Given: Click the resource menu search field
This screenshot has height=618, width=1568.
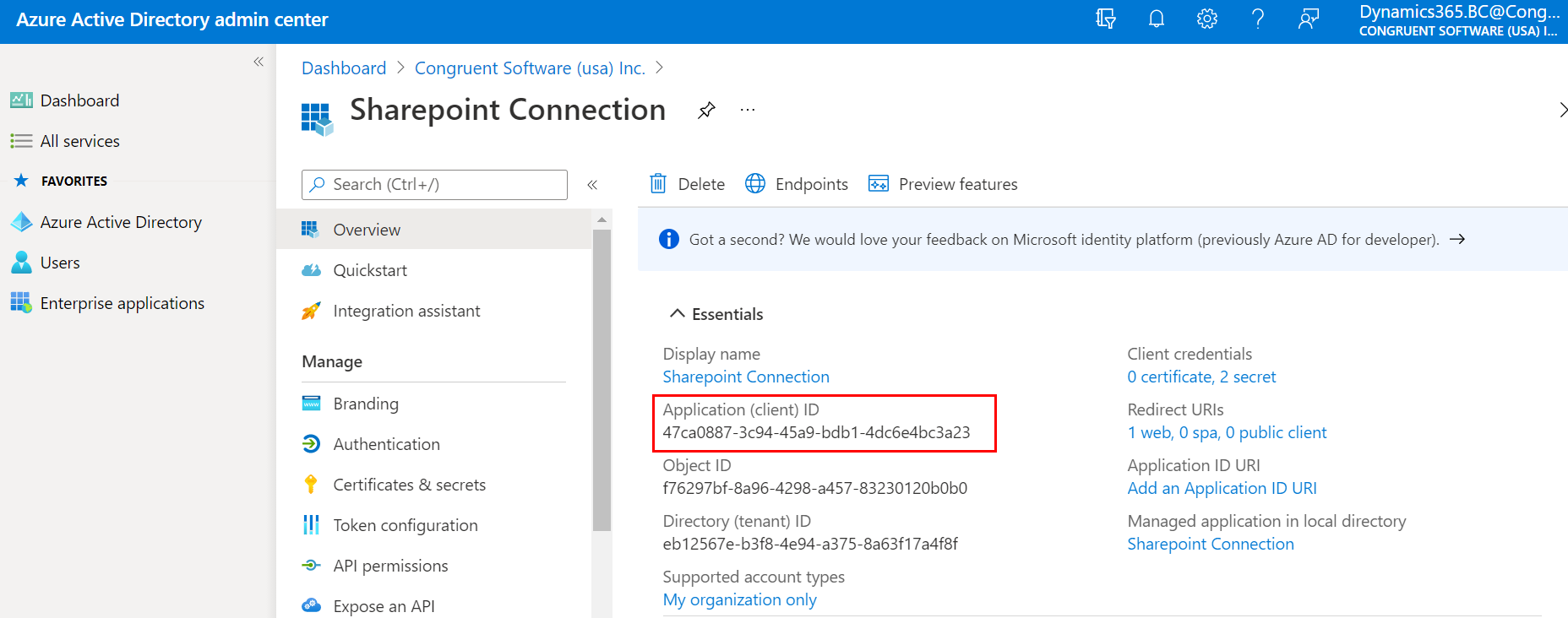Looking at the screenshot, I should click(x=434, y=185).
